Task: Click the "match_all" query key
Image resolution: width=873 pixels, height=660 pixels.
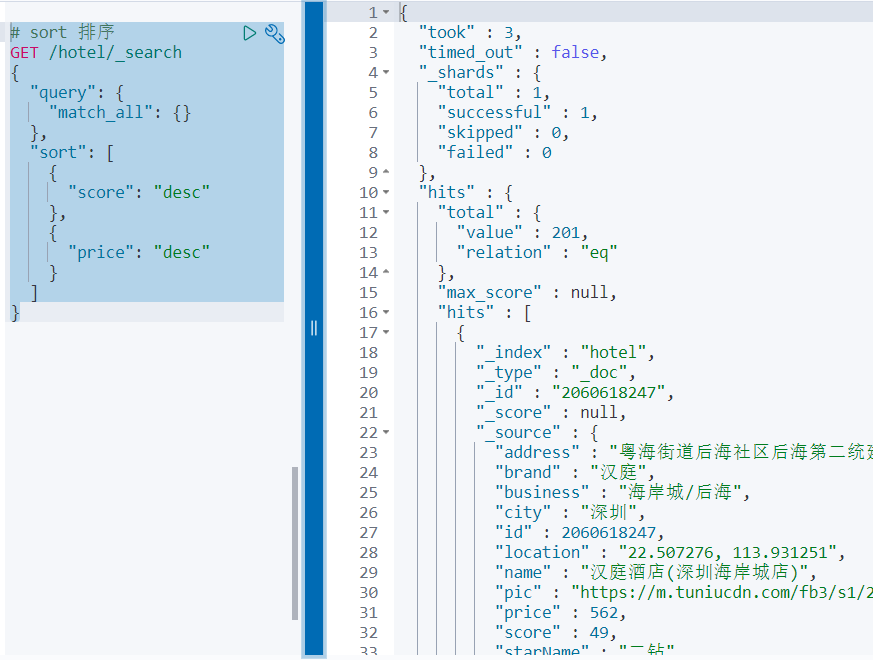Action: click(x=101, y=113)
